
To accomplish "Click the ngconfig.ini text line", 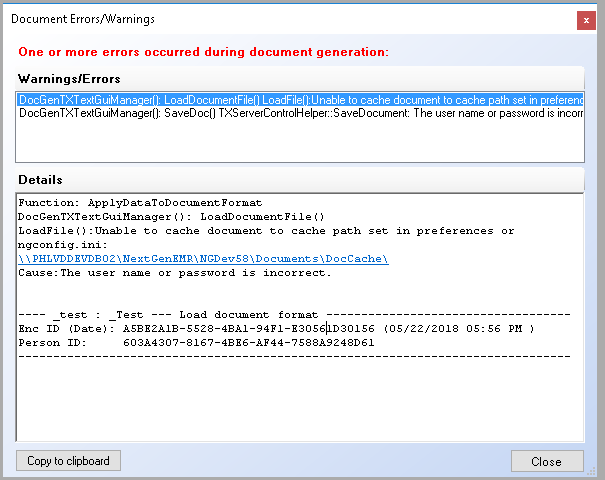I will (x=63, y=245).
